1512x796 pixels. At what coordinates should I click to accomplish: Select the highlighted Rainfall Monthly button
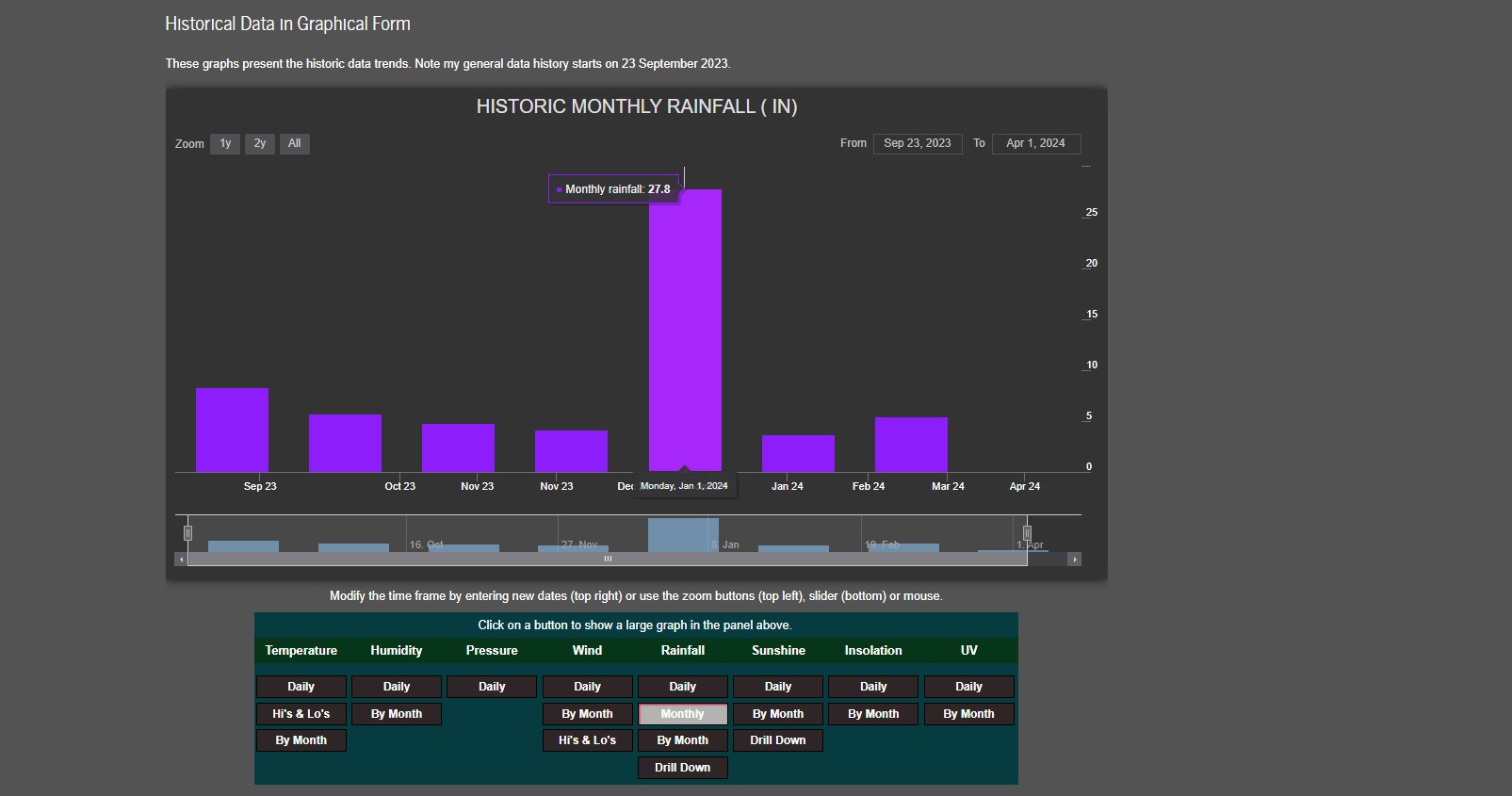(683, 714)
